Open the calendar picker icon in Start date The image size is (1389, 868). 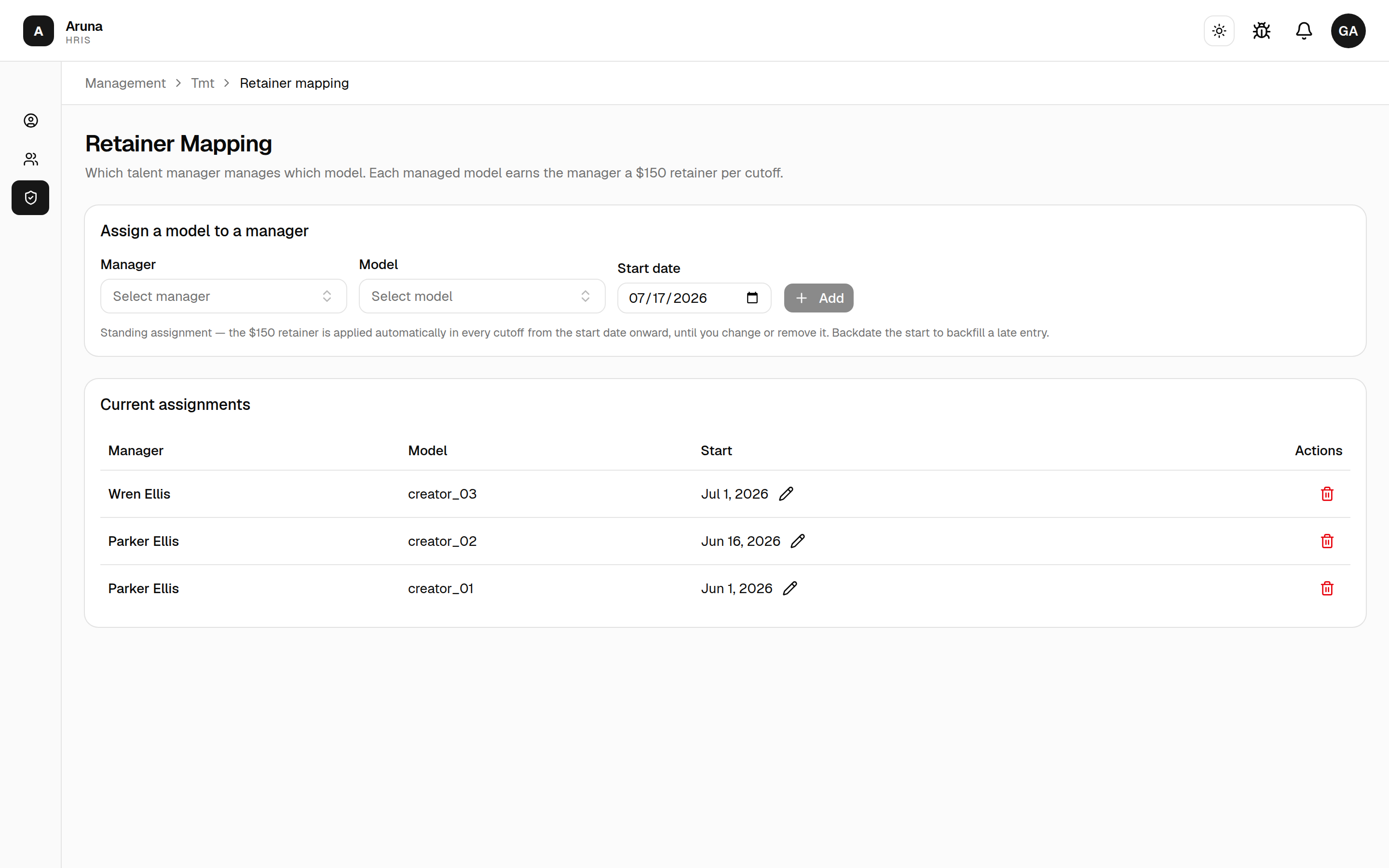click(x=752, y=298)
